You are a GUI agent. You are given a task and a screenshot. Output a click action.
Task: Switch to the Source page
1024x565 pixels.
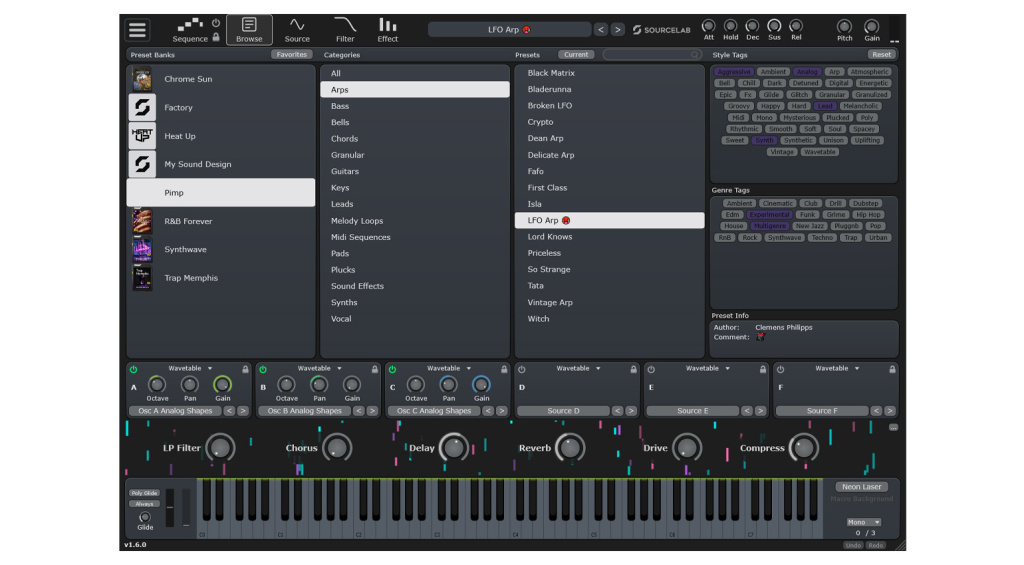[297, 30]
